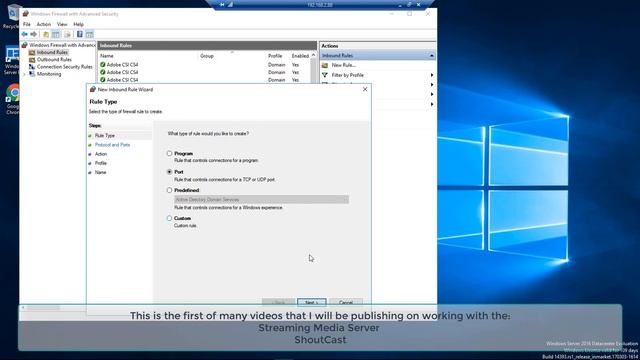Select Connection Security Rules in the tree
The width and height of the screenshot is (640, 360).
pyautogui.click(x=64, y=67)
